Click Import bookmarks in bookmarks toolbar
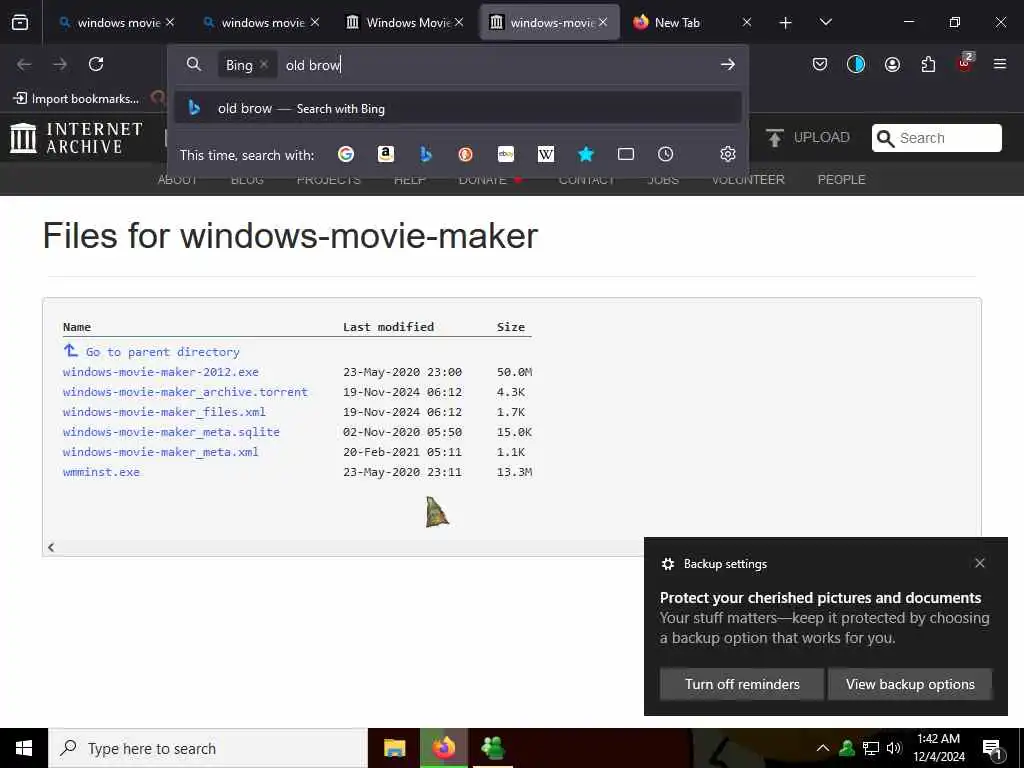 [x=76, y=99]
